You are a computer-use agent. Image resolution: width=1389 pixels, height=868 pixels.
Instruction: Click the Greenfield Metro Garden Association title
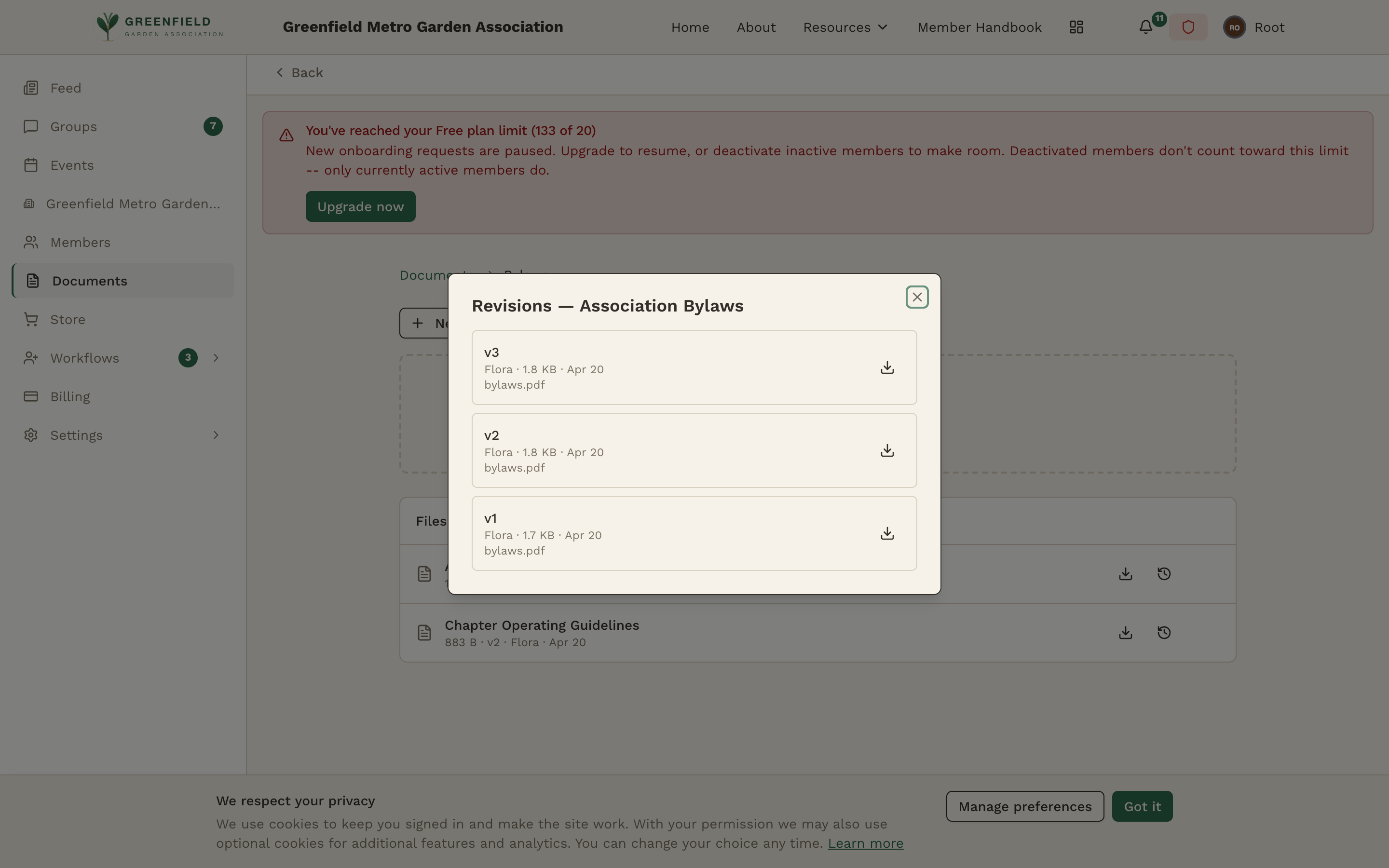click(x=423, y=27)
